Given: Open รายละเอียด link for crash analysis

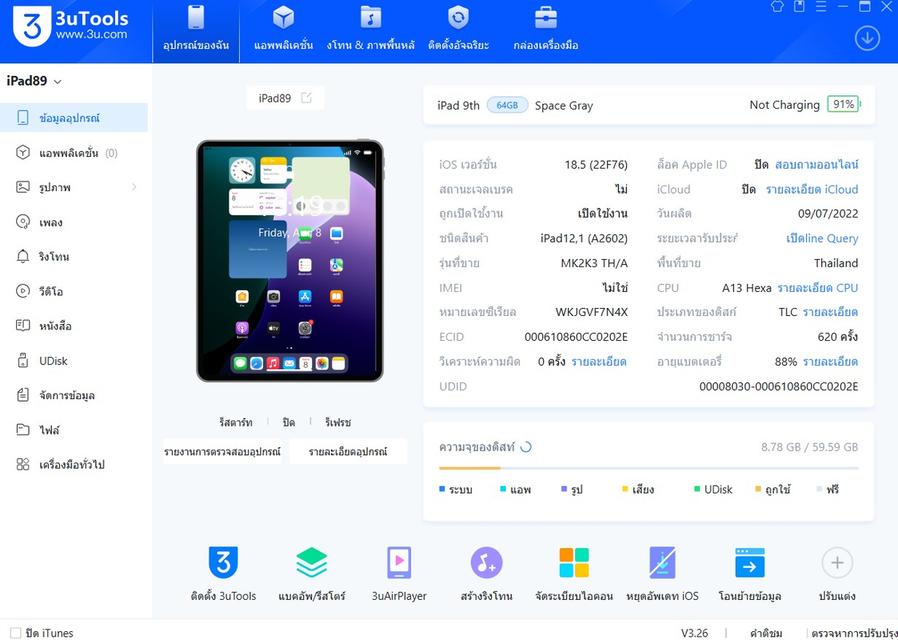Looking at the screenshot, I should 599,362.
